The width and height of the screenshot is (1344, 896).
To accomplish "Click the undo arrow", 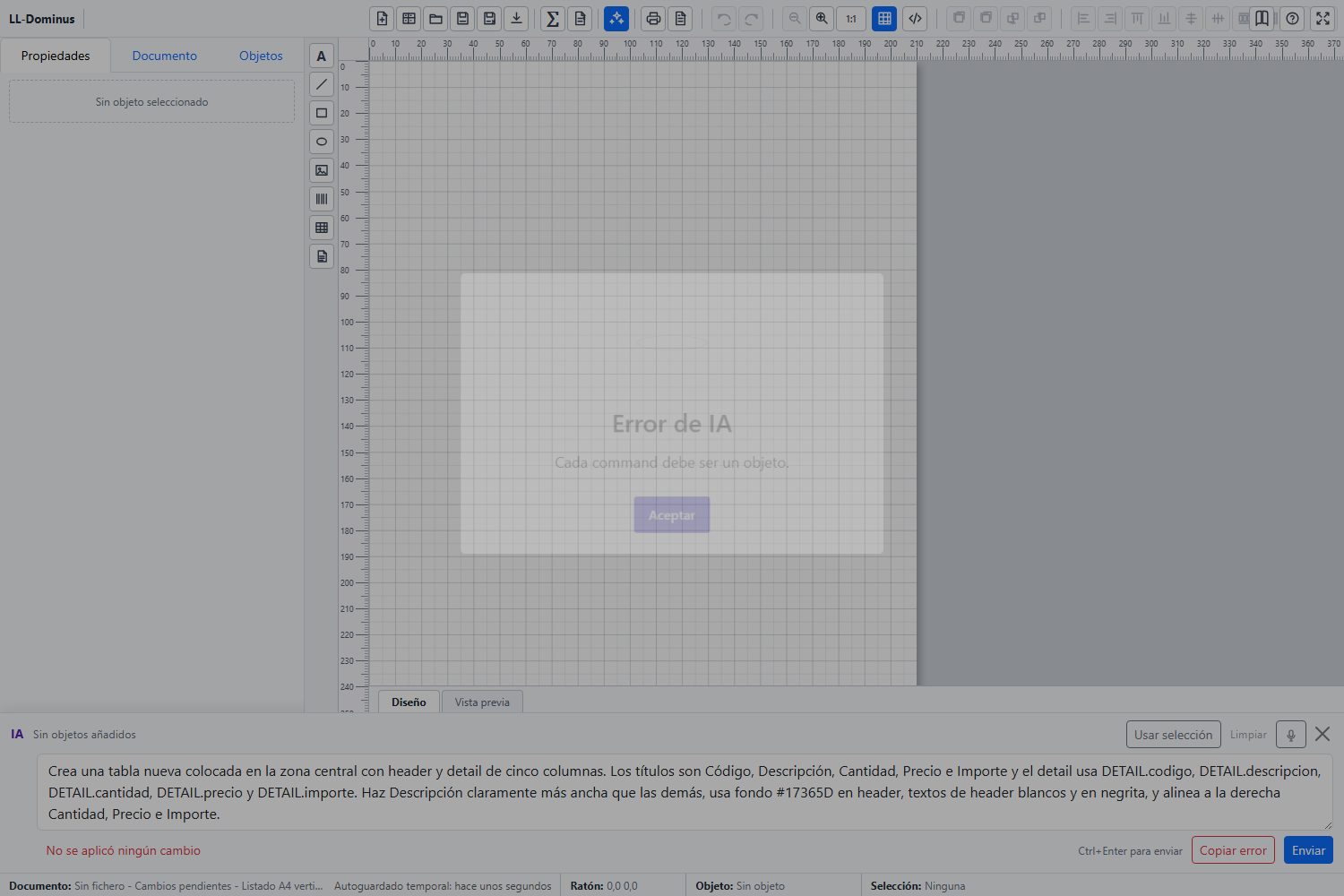I will click(724, 19).
